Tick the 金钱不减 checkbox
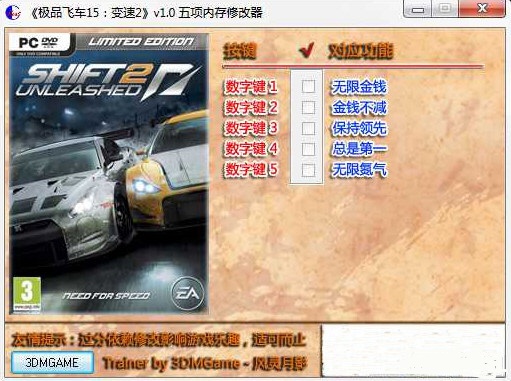511x381 pixels. pyautogui.click(x=308, y=107)
